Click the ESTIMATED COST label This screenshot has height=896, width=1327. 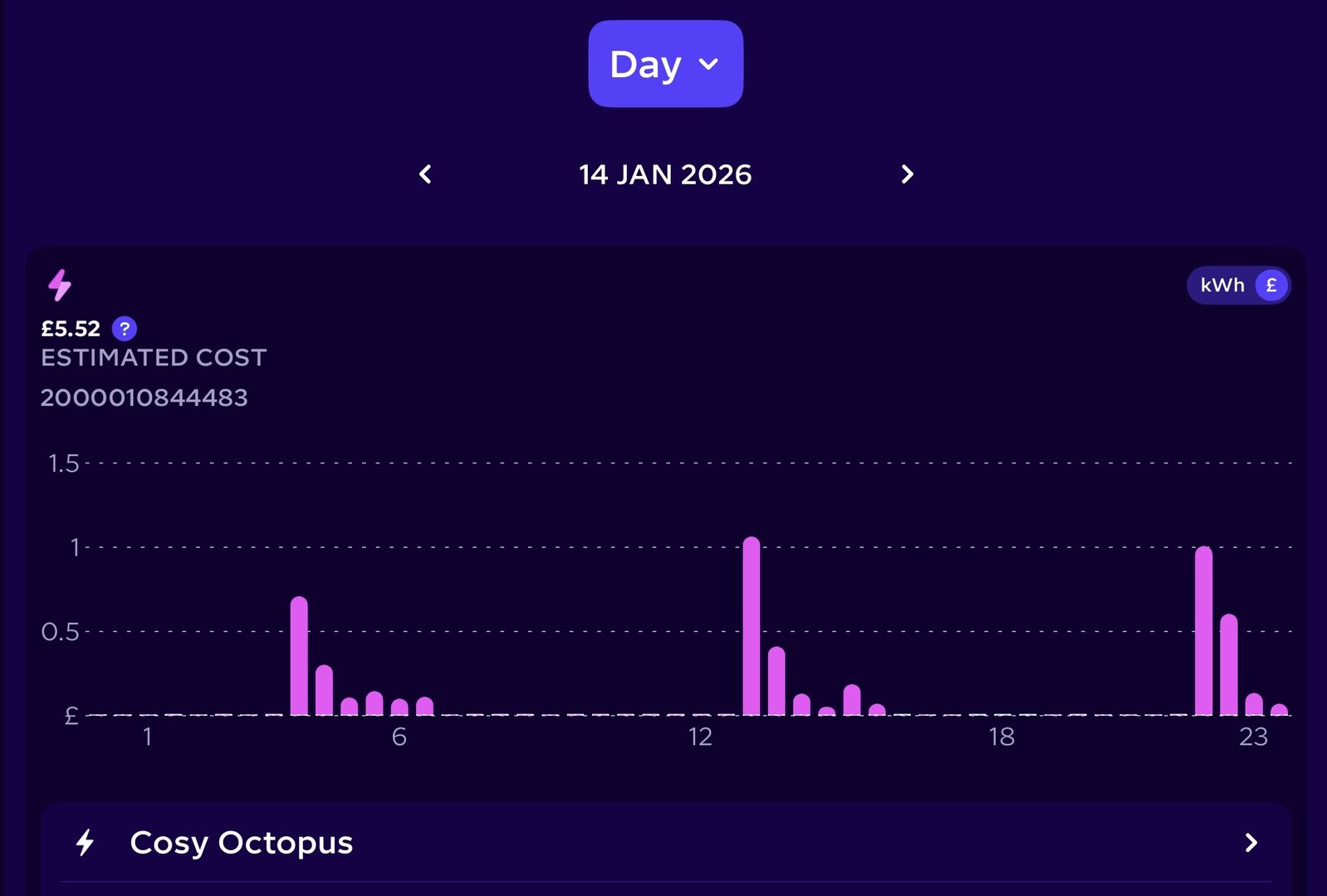(154, 358)
